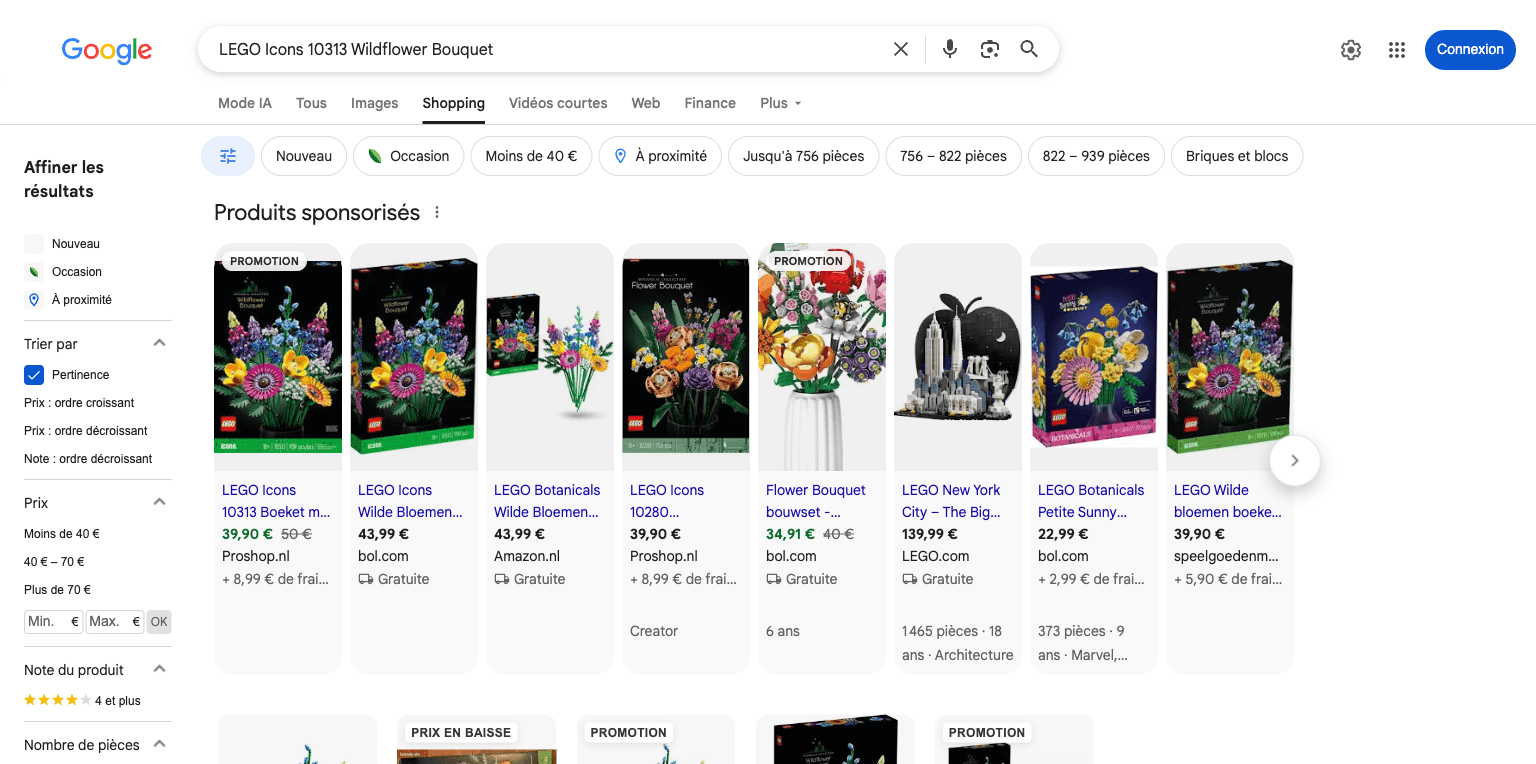Open LEGO Botanicals Petite Sunny product link
Viewport: 1536px width, 764px height.
pyautogui.click(x=1091, y=501)
